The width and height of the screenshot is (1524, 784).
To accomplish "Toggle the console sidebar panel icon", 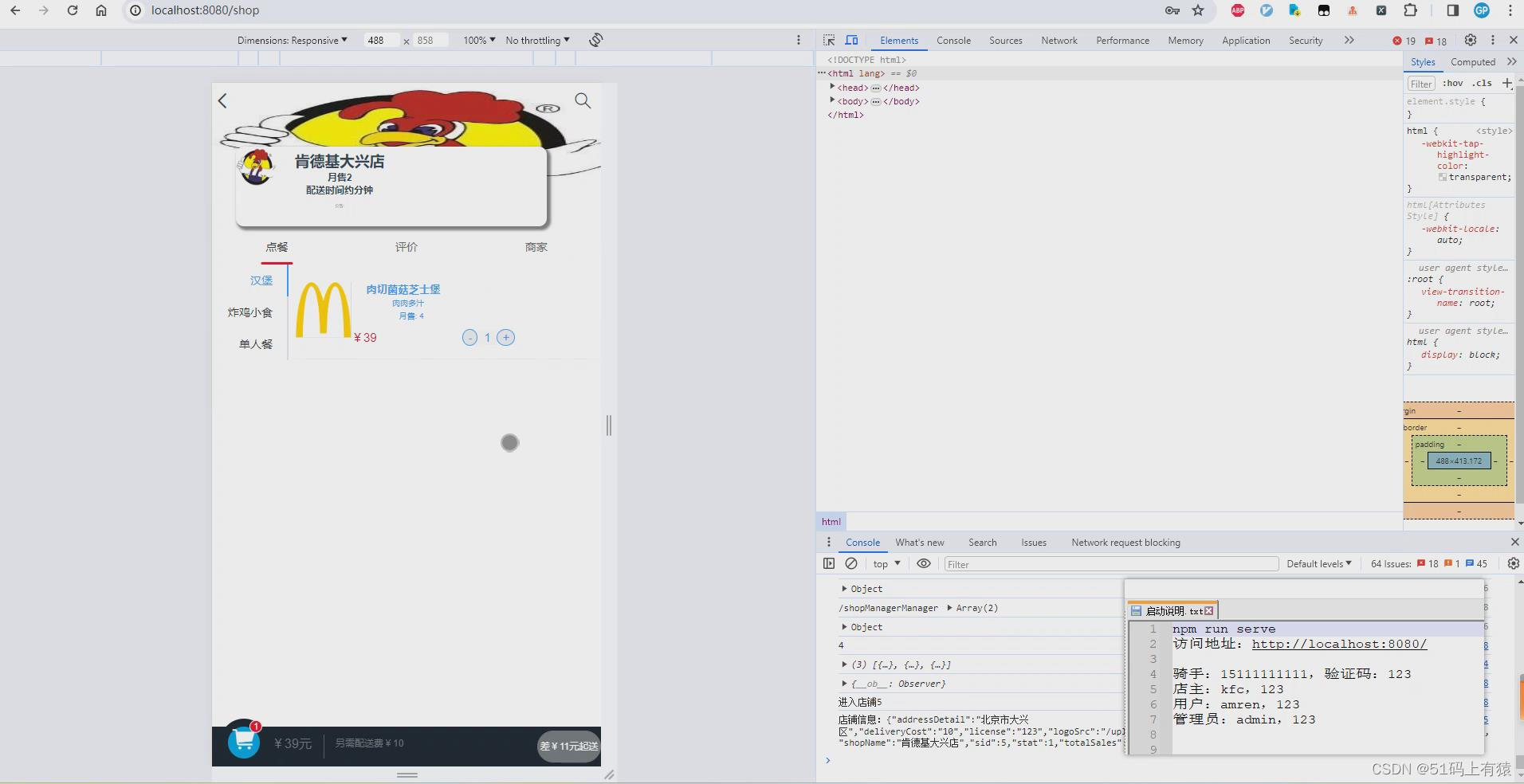I will tap(829, 563).
